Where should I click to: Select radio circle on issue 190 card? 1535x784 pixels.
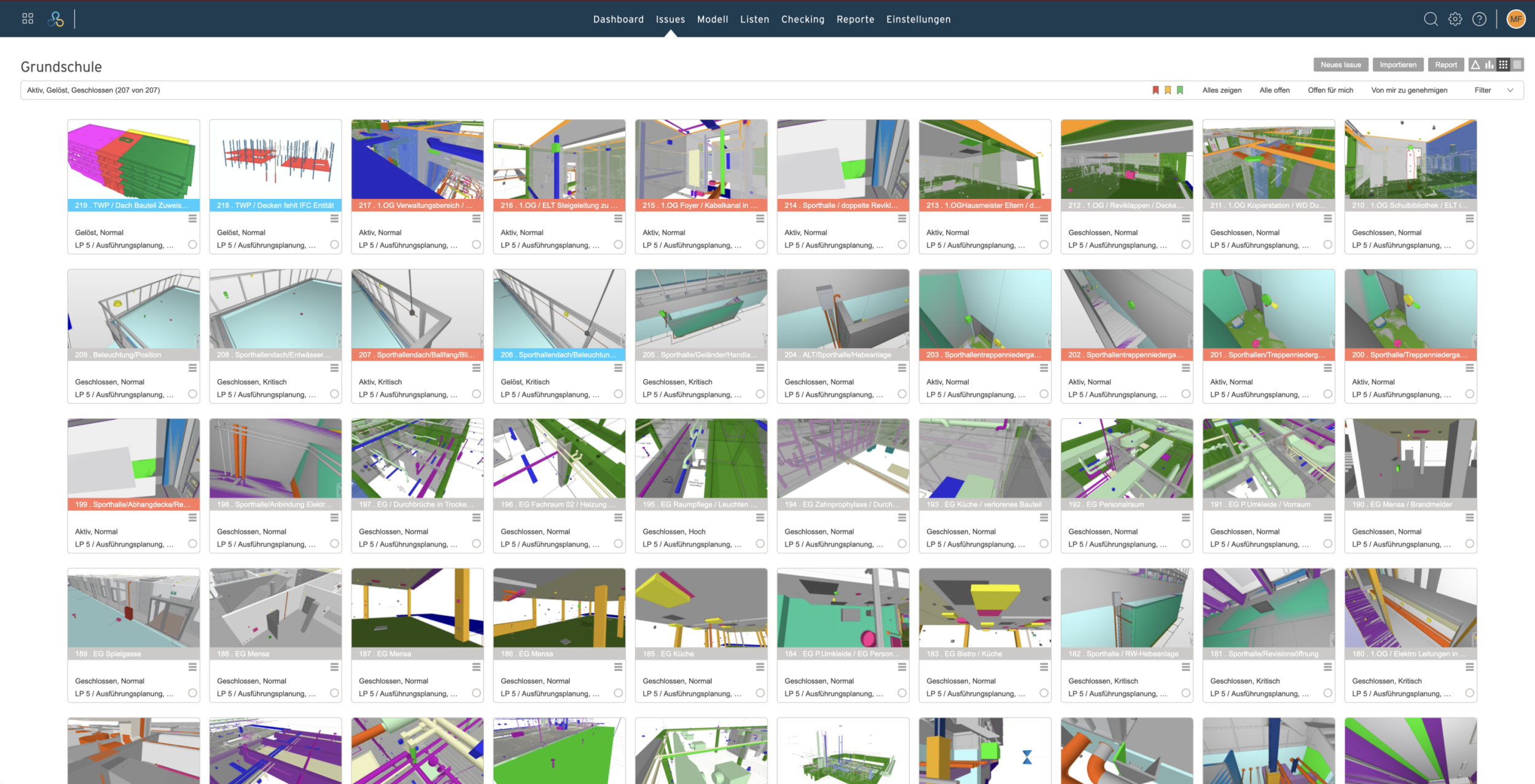click(x=1469, y=543)
